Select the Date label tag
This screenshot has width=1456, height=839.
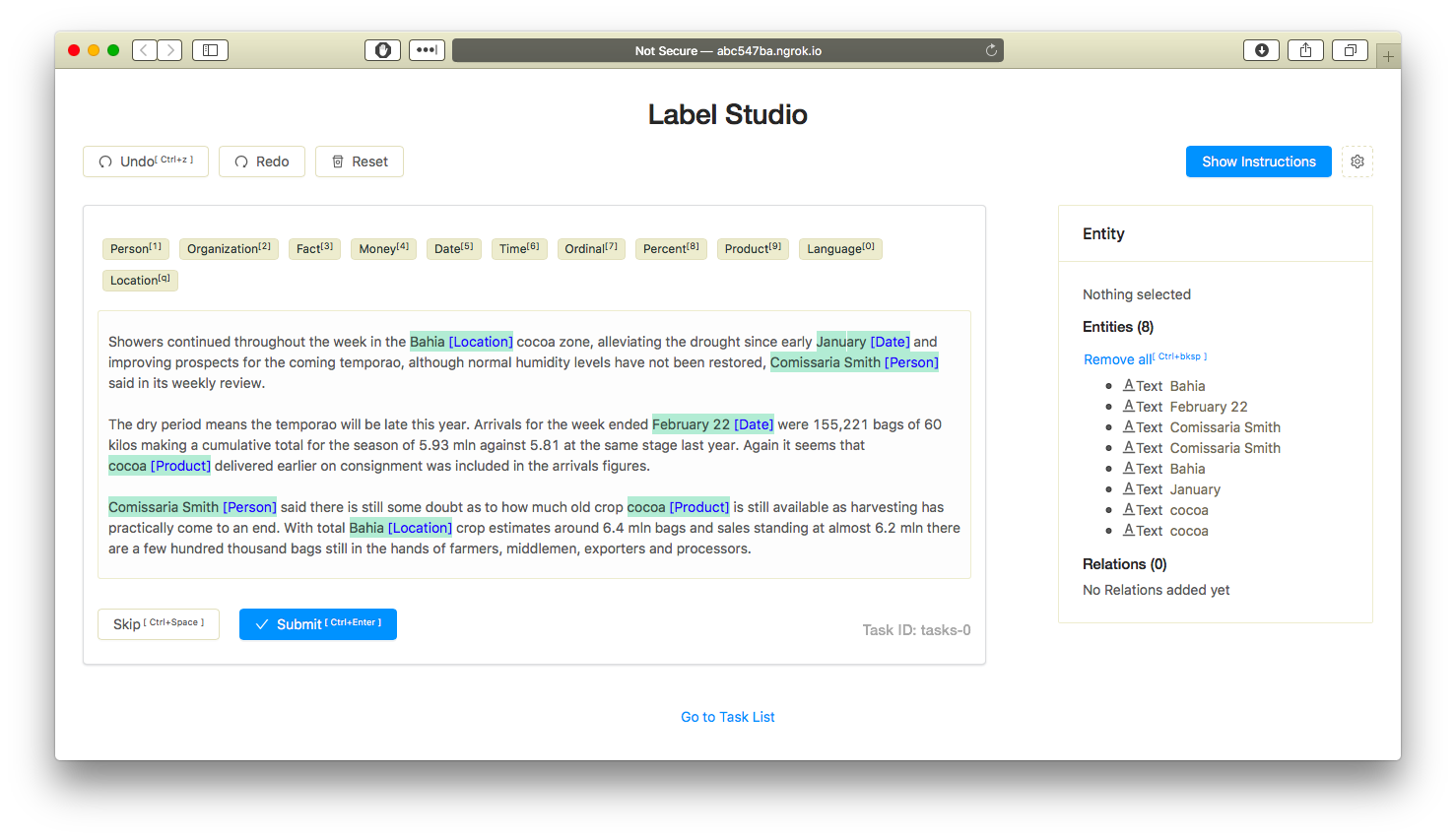(x=454, y=248)
